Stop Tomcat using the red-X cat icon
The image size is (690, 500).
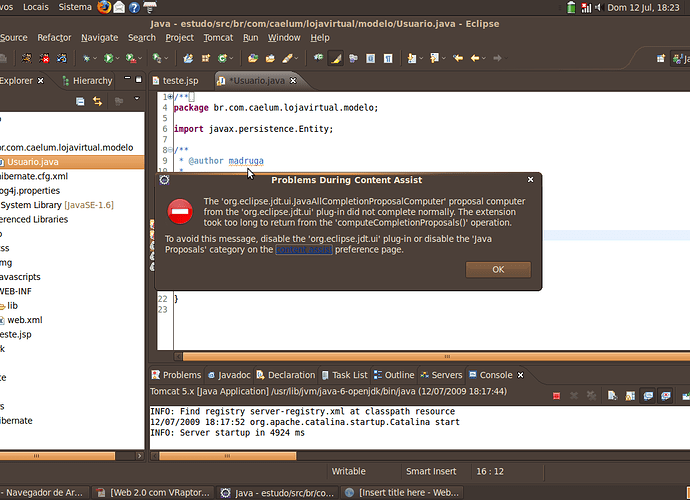coord(44,58)
